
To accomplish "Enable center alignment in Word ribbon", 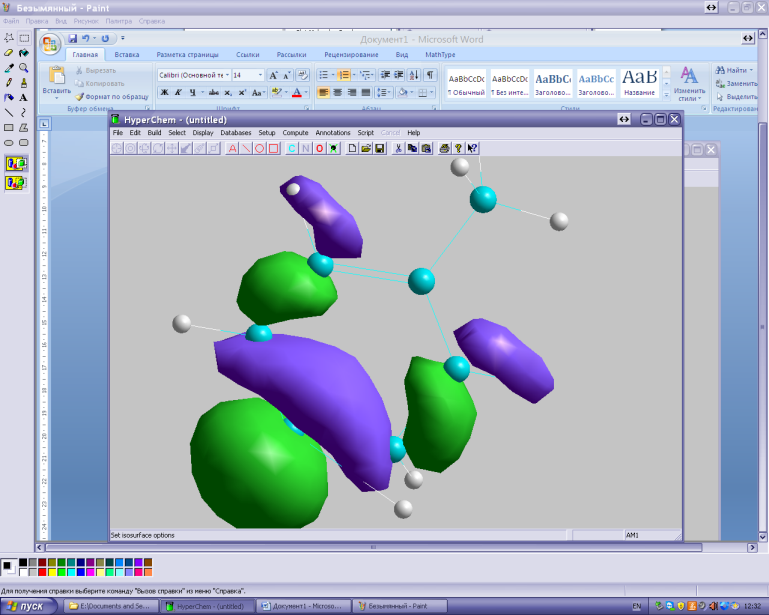I will pos(338,92).
